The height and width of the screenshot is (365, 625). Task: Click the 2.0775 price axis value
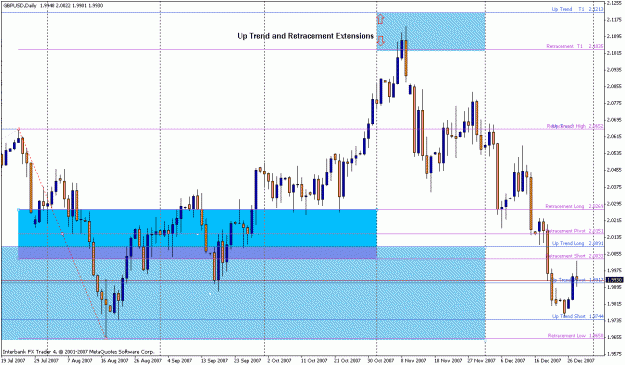coord(614,103)
